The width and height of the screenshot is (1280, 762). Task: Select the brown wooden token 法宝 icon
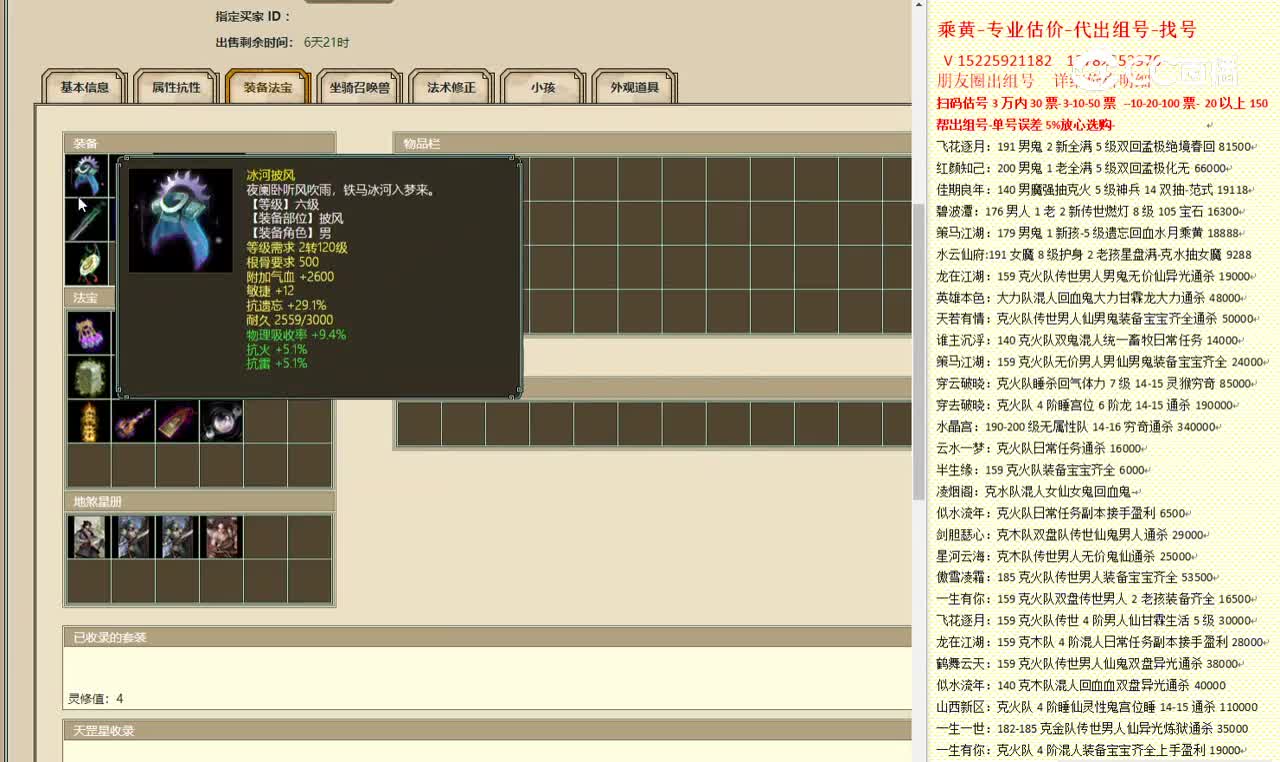tap(177, 421)
